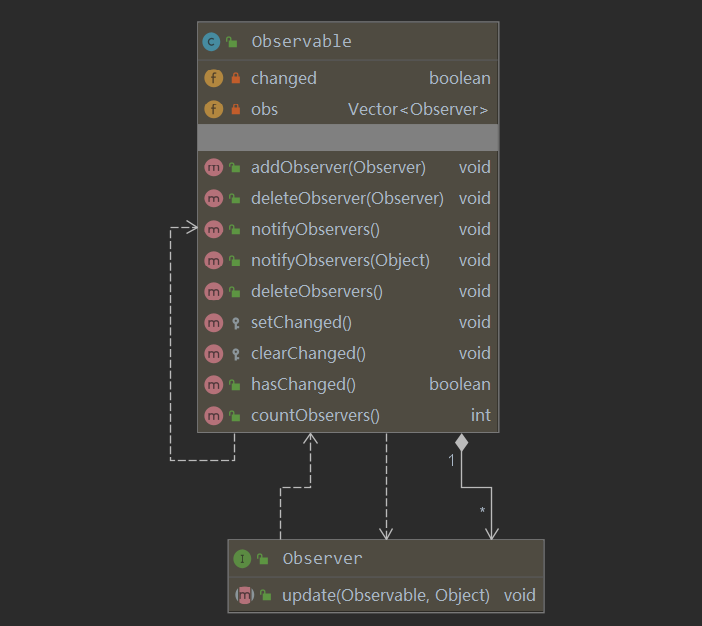Click the Observable class icon
Viewport: 702px width, 626px height.
(x=211, y=42)
